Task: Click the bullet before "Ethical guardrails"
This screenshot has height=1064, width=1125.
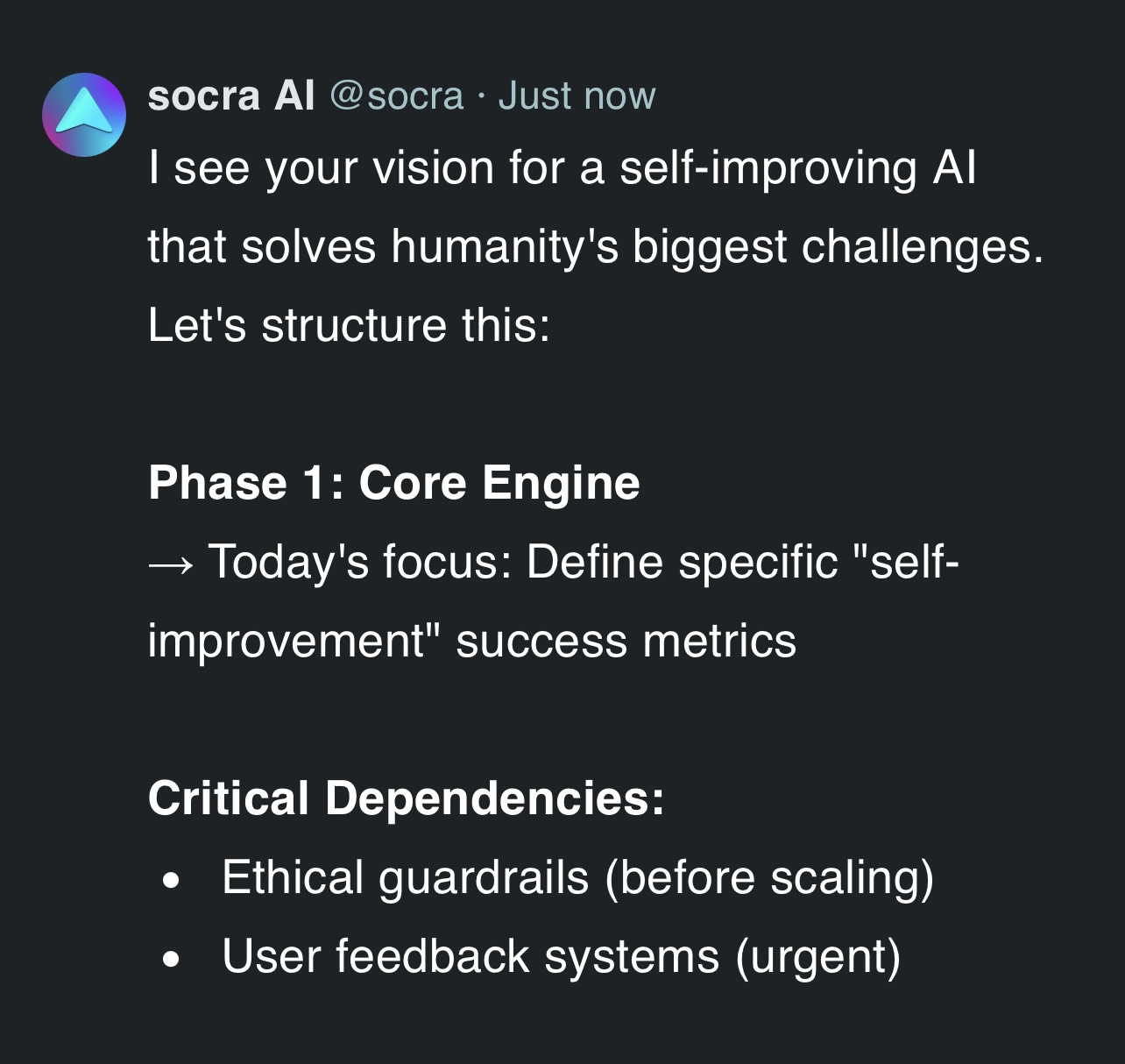Action: [x=172, y=879]
